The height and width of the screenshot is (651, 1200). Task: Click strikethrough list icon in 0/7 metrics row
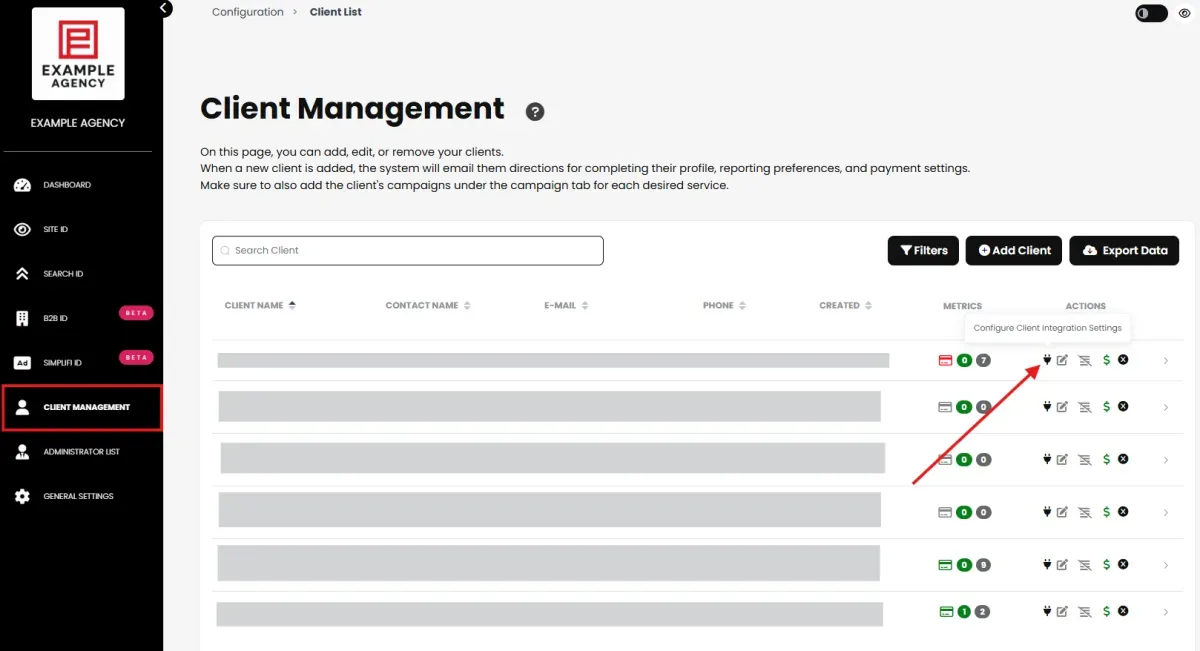[1084, 360]
